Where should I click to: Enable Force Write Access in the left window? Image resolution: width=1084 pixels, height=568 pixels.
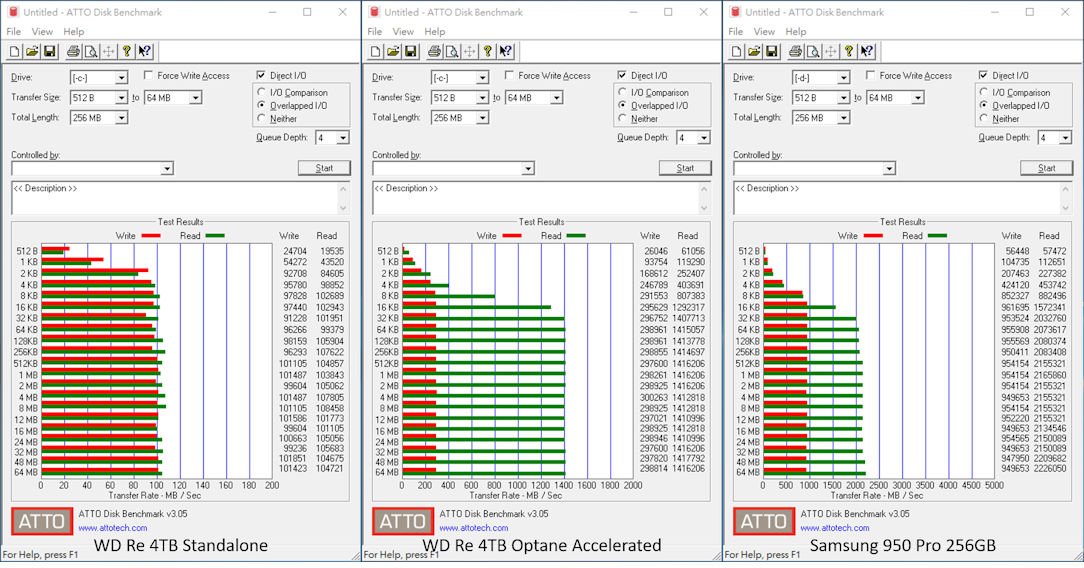[148, 75]
